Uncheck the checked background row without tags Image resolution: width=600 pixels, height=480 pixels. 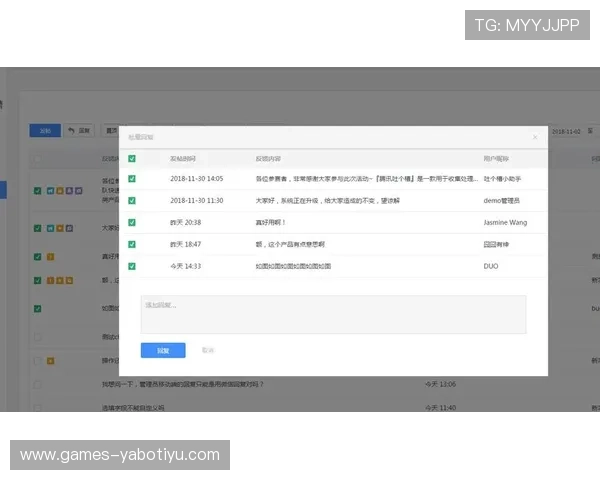pos(38,309)
